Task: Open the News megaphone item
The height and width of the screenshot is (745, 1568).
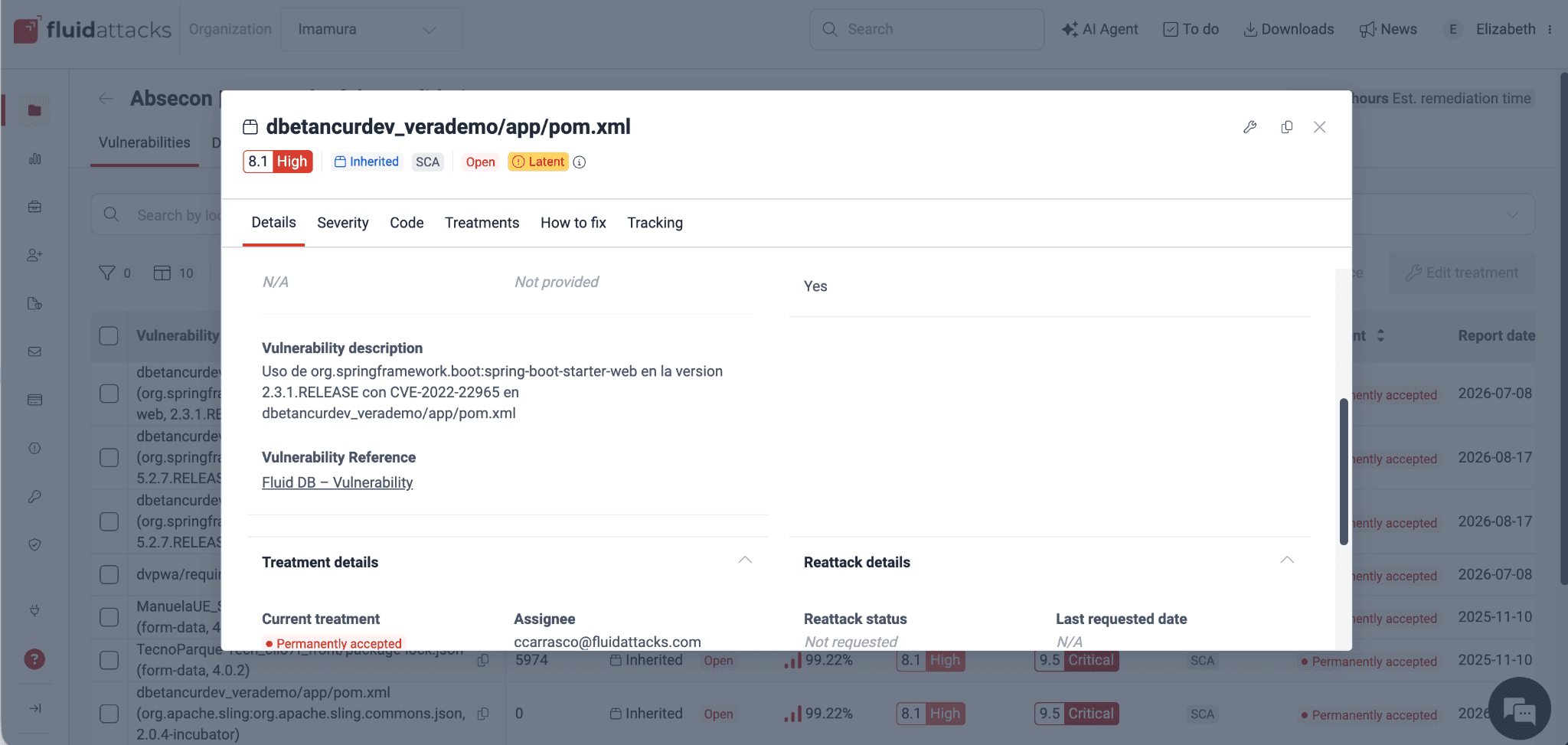Action: click(x=1388, y=29)
